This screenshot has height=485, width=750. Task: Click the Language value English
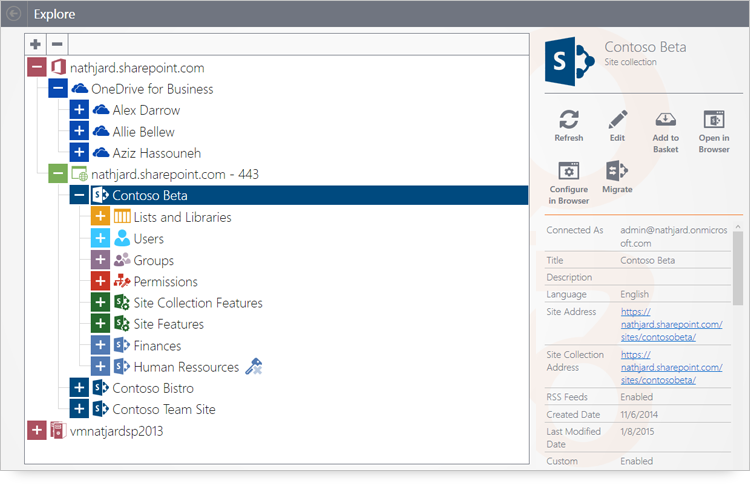pos(635,294)
